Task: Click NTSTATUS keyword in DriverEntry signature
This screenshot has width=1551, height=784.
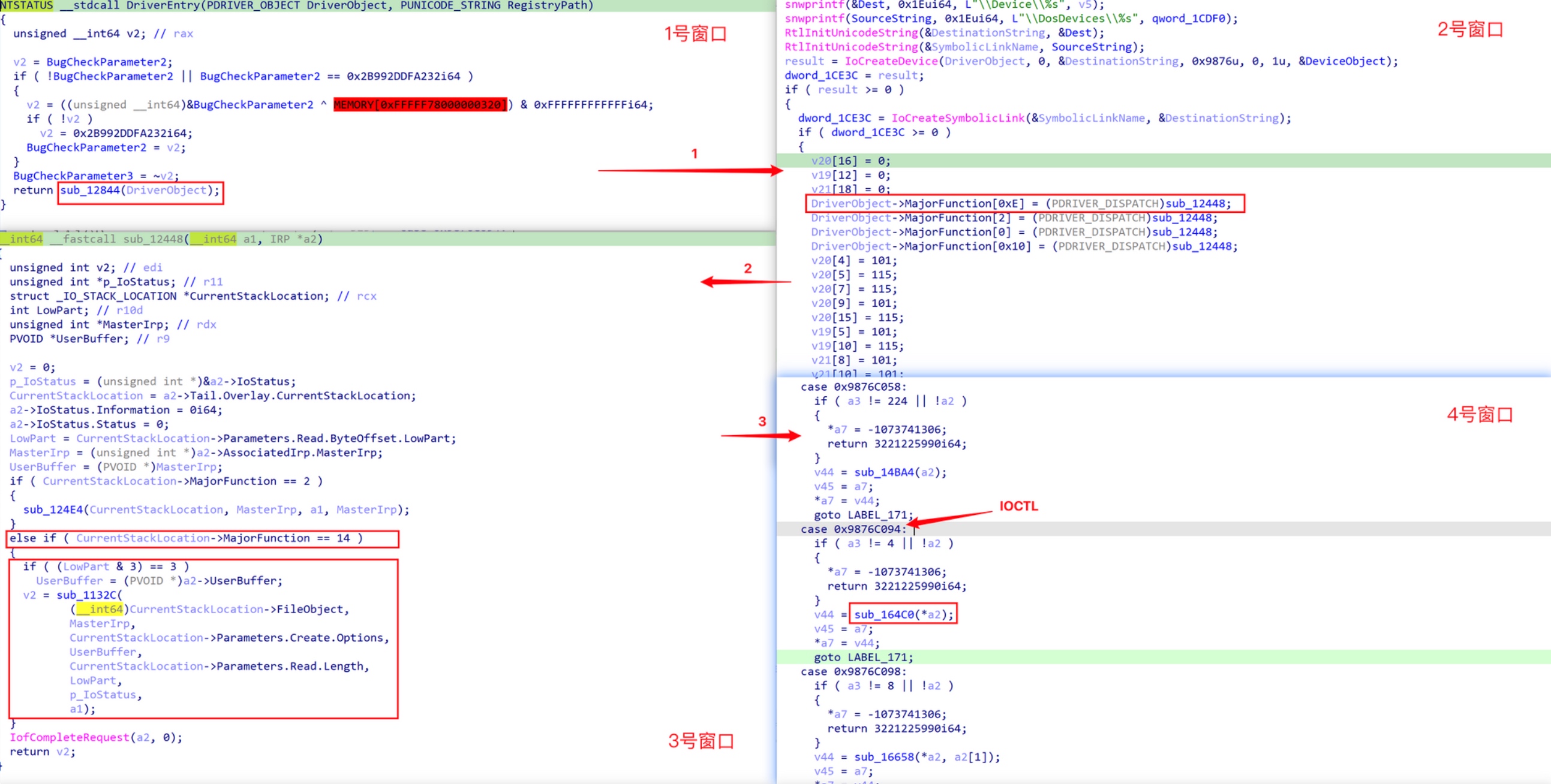Action: pos(26,5)
